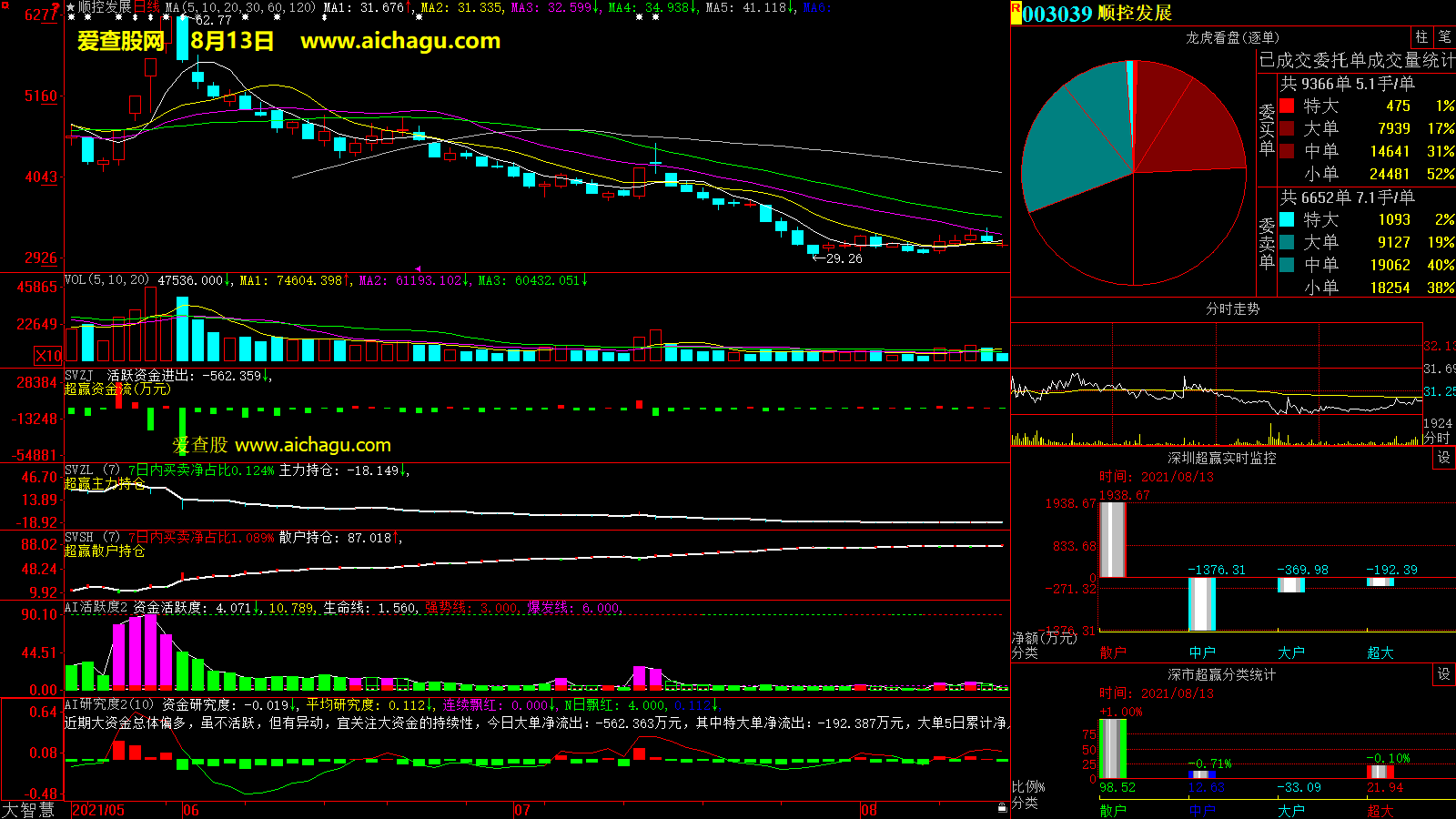Toggle 柱 bar view in 龙虎看盘
1456x819 pixels.
click(x=1421, y=37)
